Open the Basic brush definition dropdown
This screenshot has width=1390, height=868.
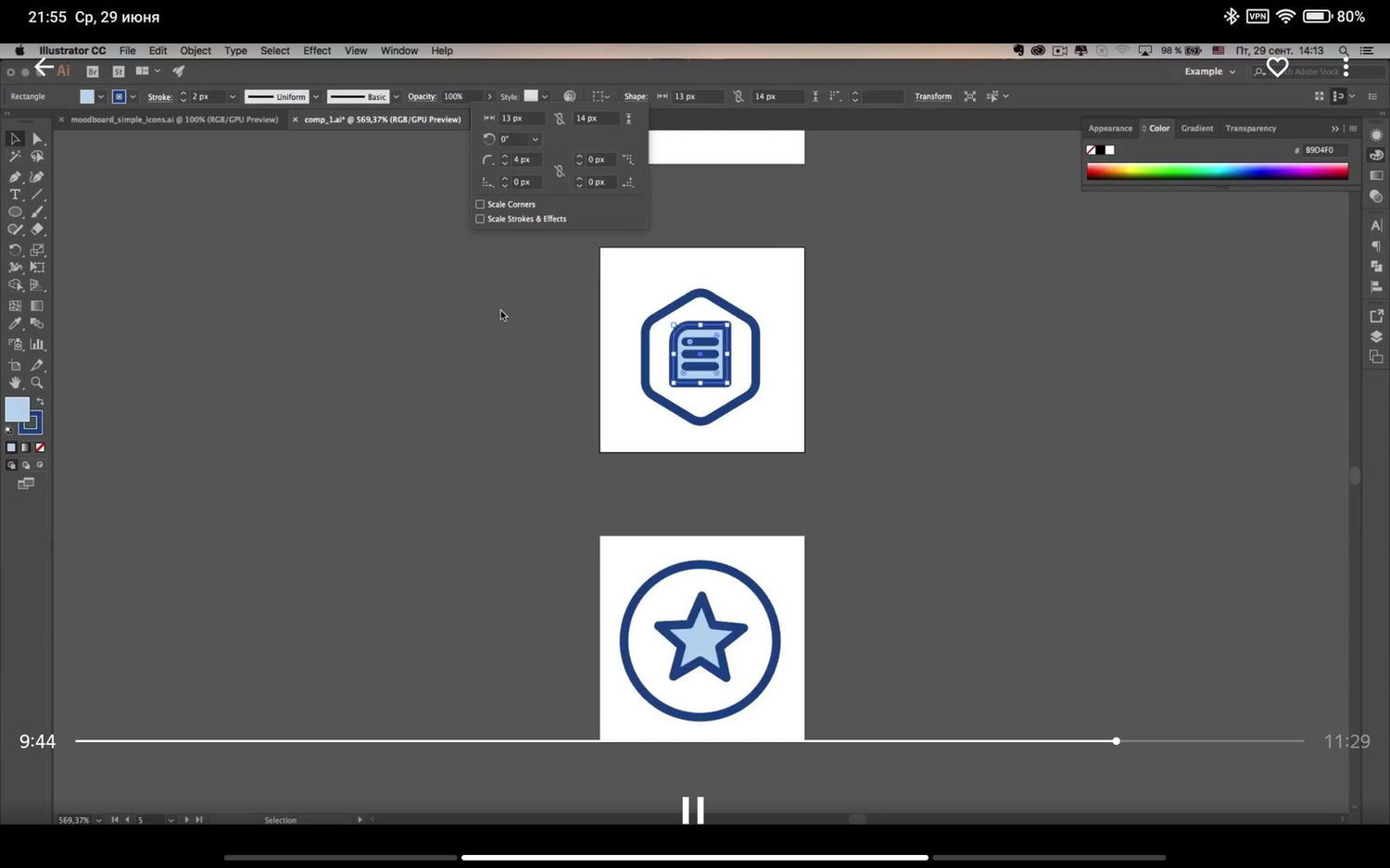(396, 96)
